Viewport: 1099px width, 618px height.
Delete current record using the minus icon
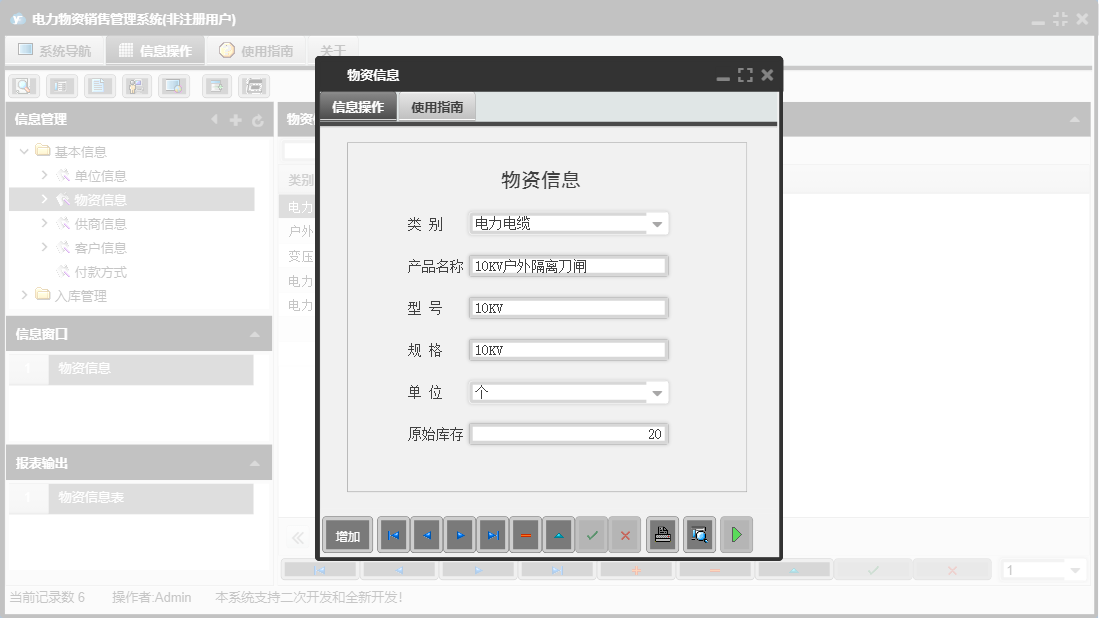click(526, 535)
